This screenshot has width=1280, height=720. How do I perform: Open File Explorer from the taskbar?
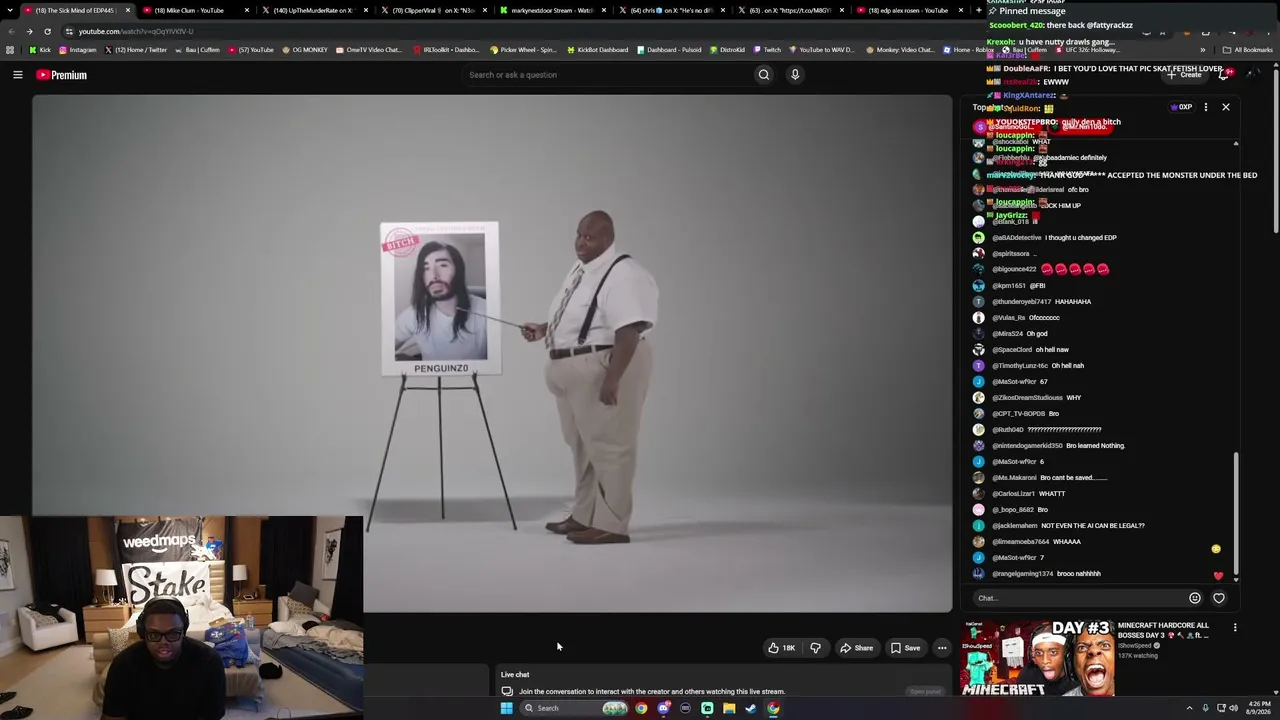[x=729, y=708]
